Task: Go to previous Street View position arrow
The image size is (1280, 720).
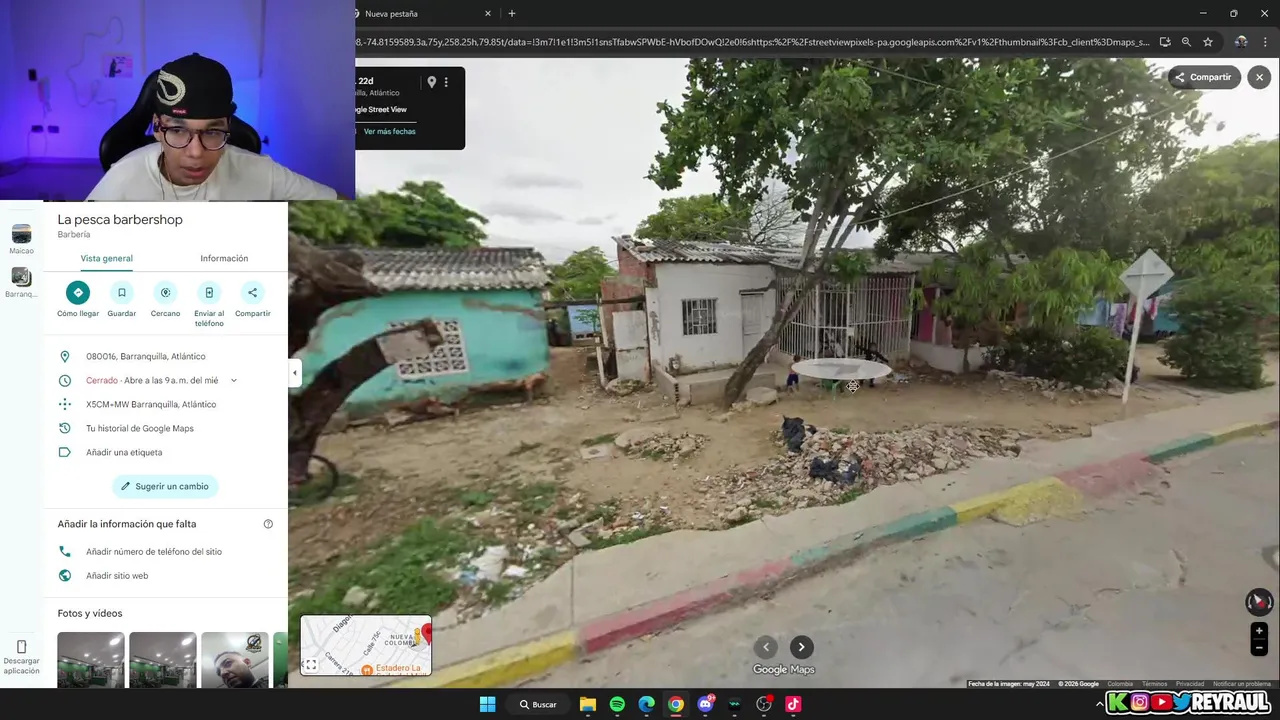Action: pyautogui.click(x=766, y=647)
